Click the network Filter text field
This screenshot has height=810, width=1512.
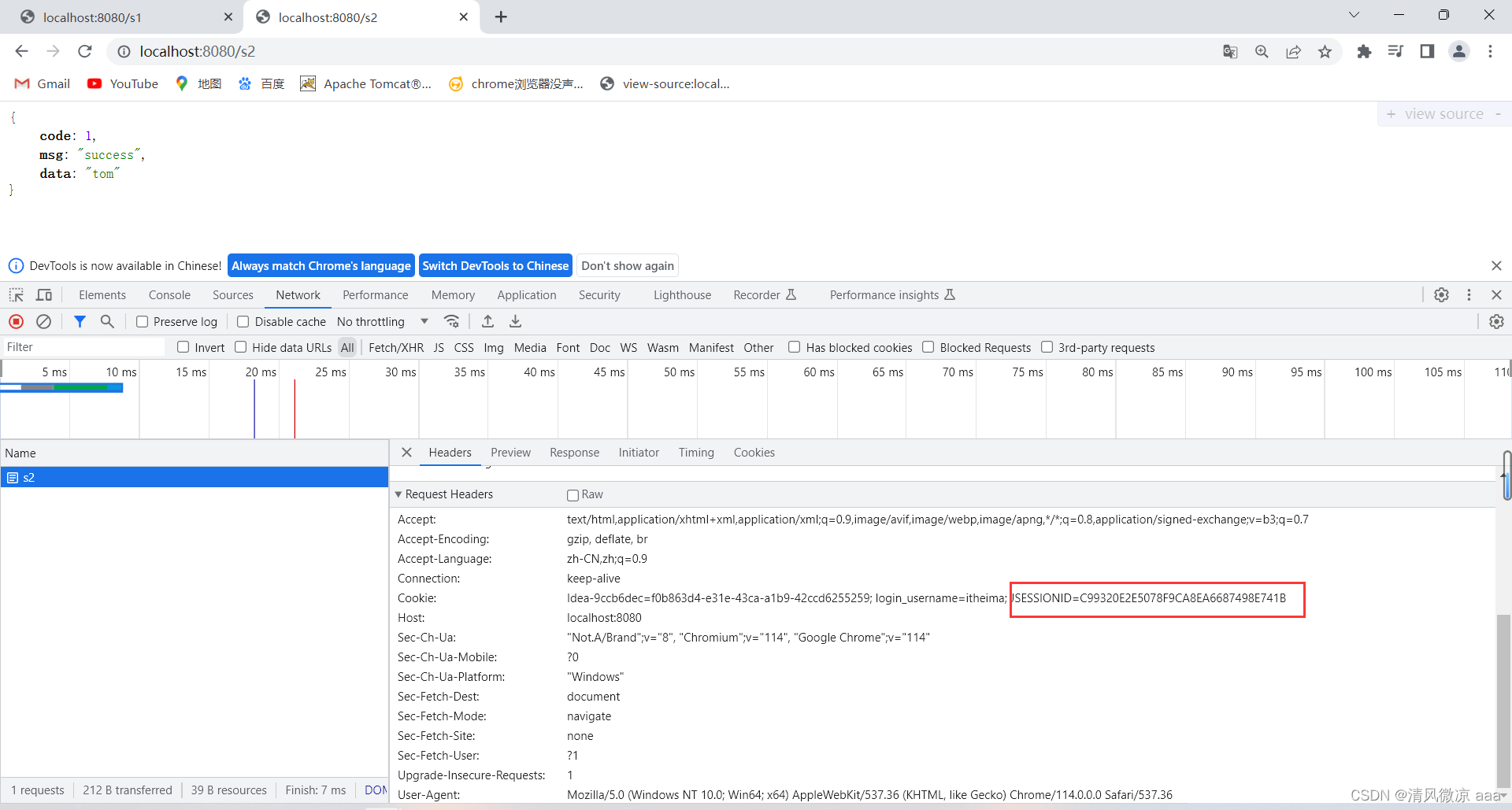tap(83, 347)
